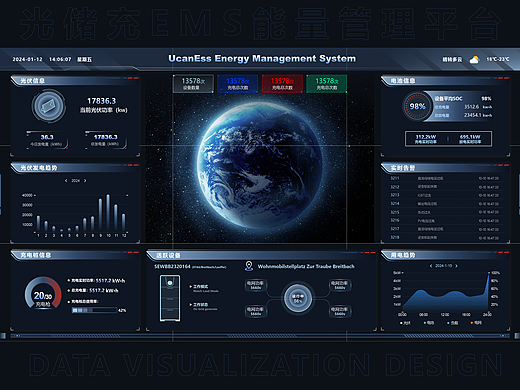Screen dimensions: 520x390
Task: Click the 充电桩信息 panel header
Action: point(75,255)
